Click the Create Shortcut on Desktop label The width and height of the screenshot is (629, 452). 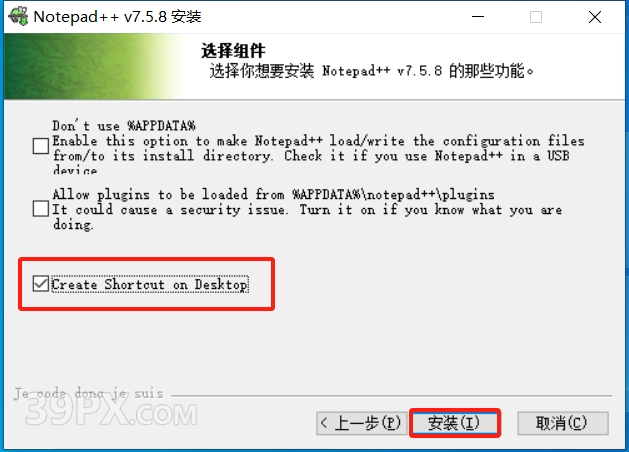coord(150,284)
